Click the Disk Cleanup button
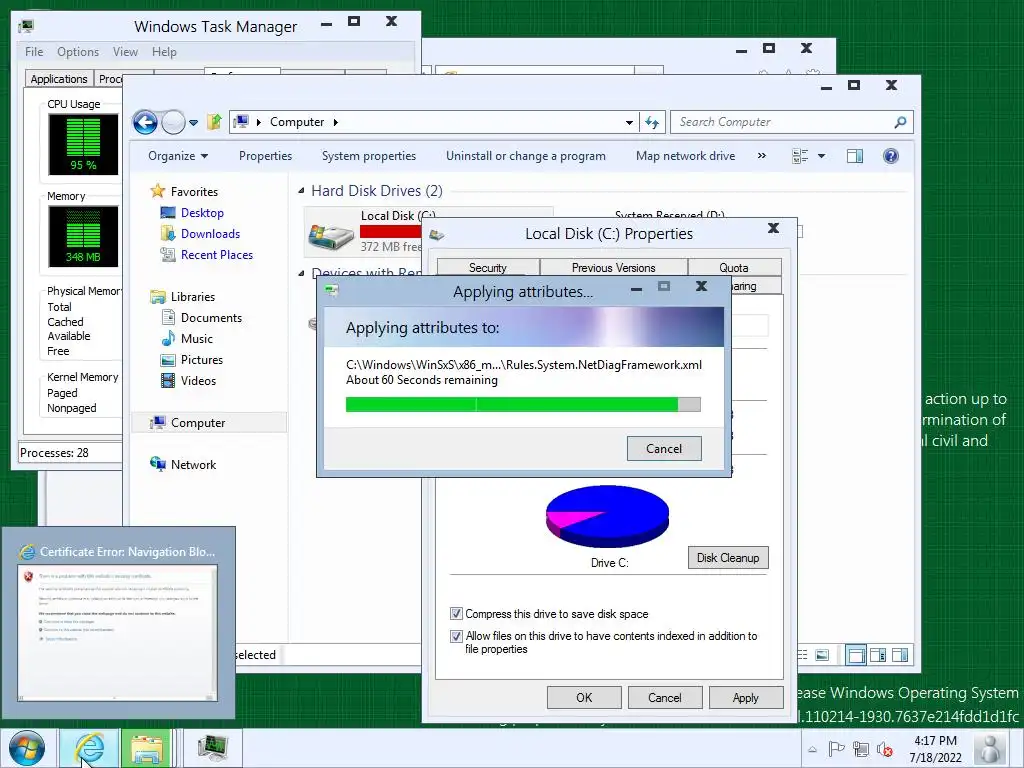The width and height of the screenshot is (1024, 768). (728, 558)
